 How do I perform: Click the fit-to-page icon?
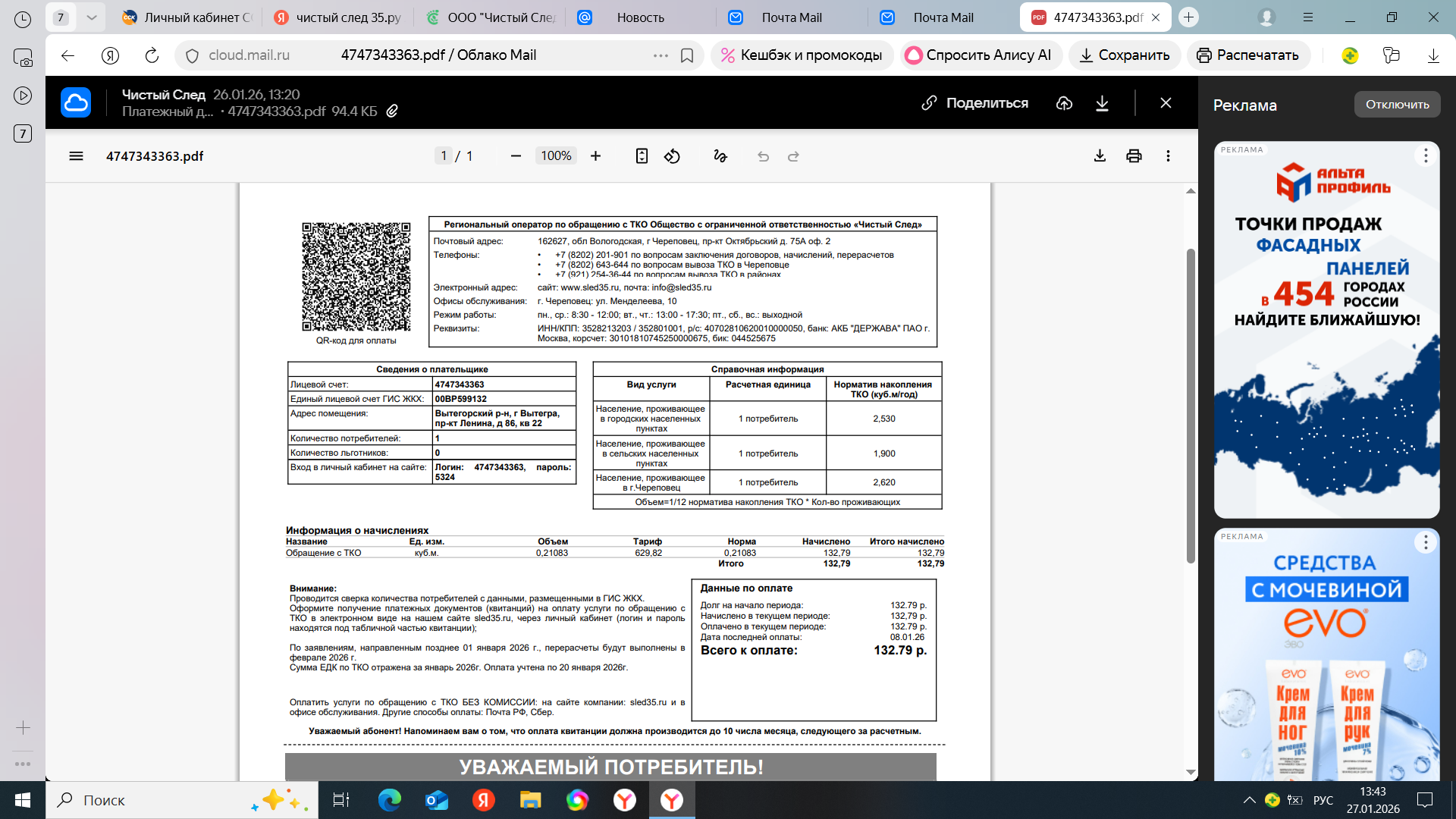click(642, 156)
